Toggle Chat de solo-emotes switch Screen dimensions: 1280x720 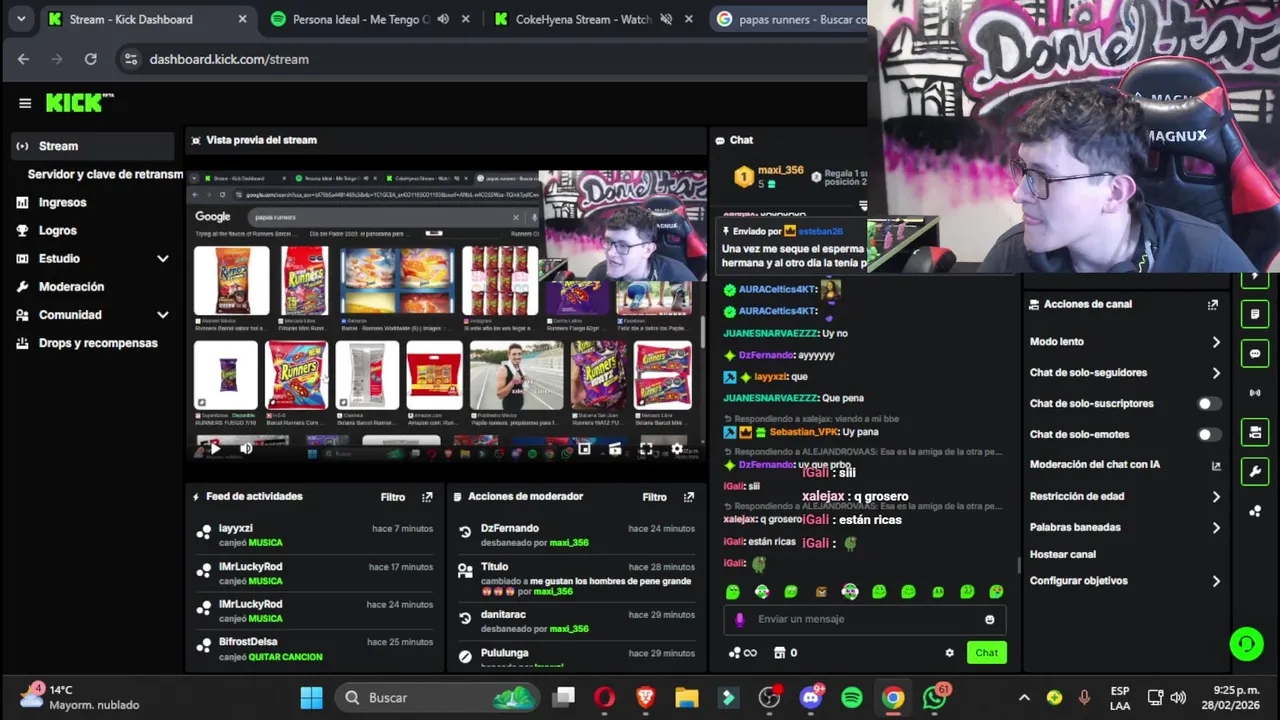coord(1209,435)
